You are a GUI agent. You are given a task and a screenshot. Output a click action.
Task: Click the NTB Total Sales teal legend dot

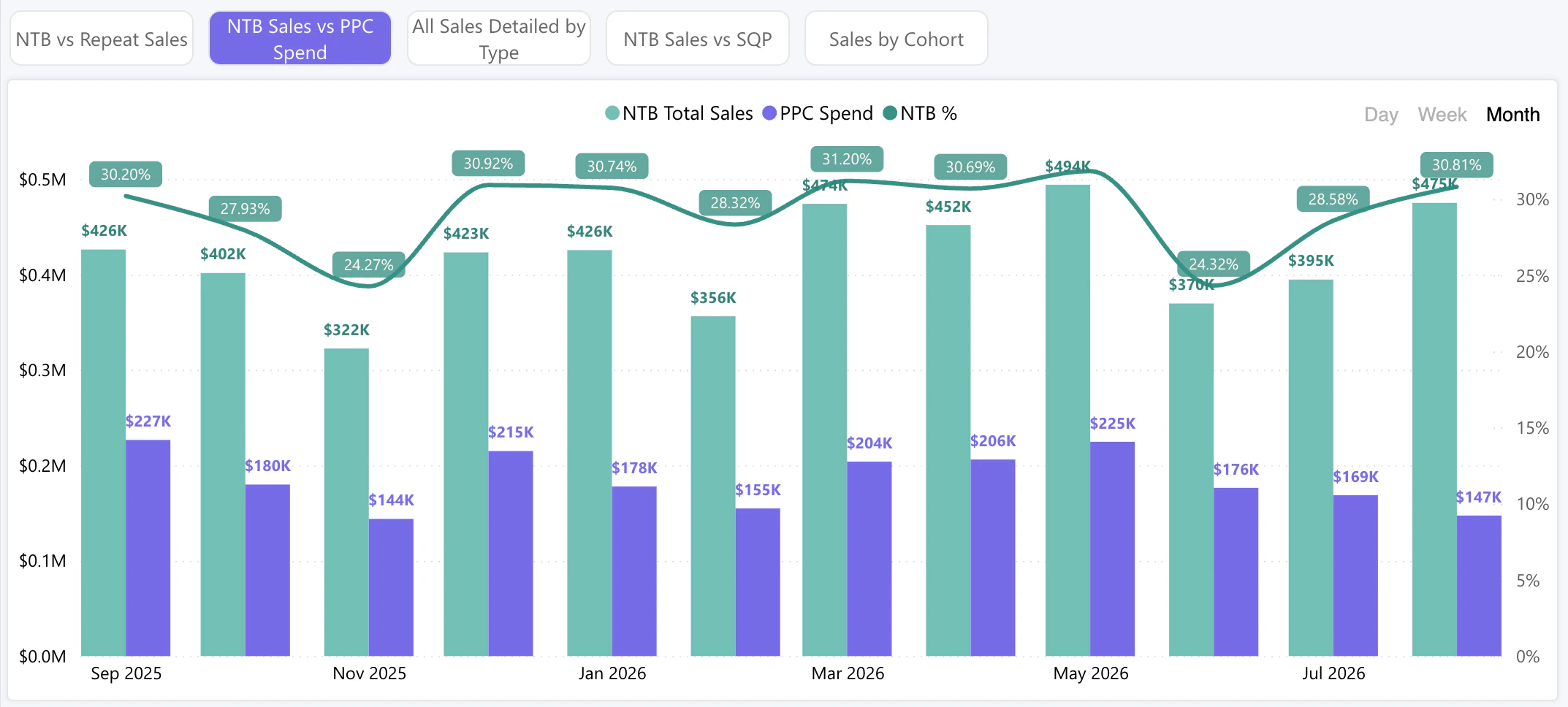[612, 113]
